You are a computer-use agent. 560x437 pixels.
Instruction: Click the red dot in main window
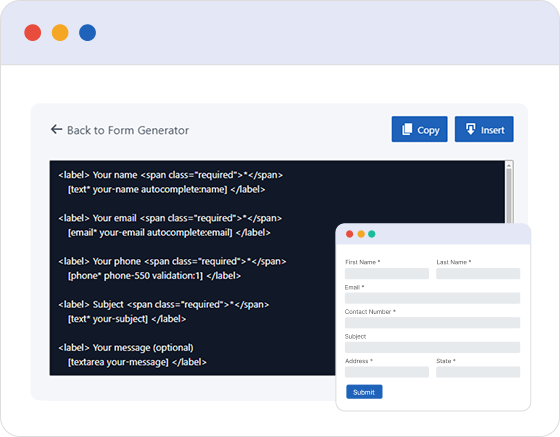coord(32,32)
